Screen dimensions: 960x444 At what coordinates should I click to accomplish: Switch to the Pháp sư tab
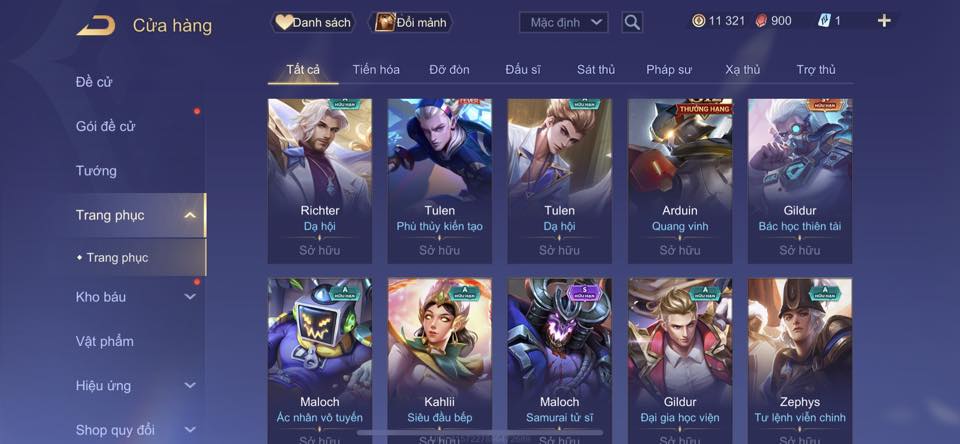[x=669, y=70]
